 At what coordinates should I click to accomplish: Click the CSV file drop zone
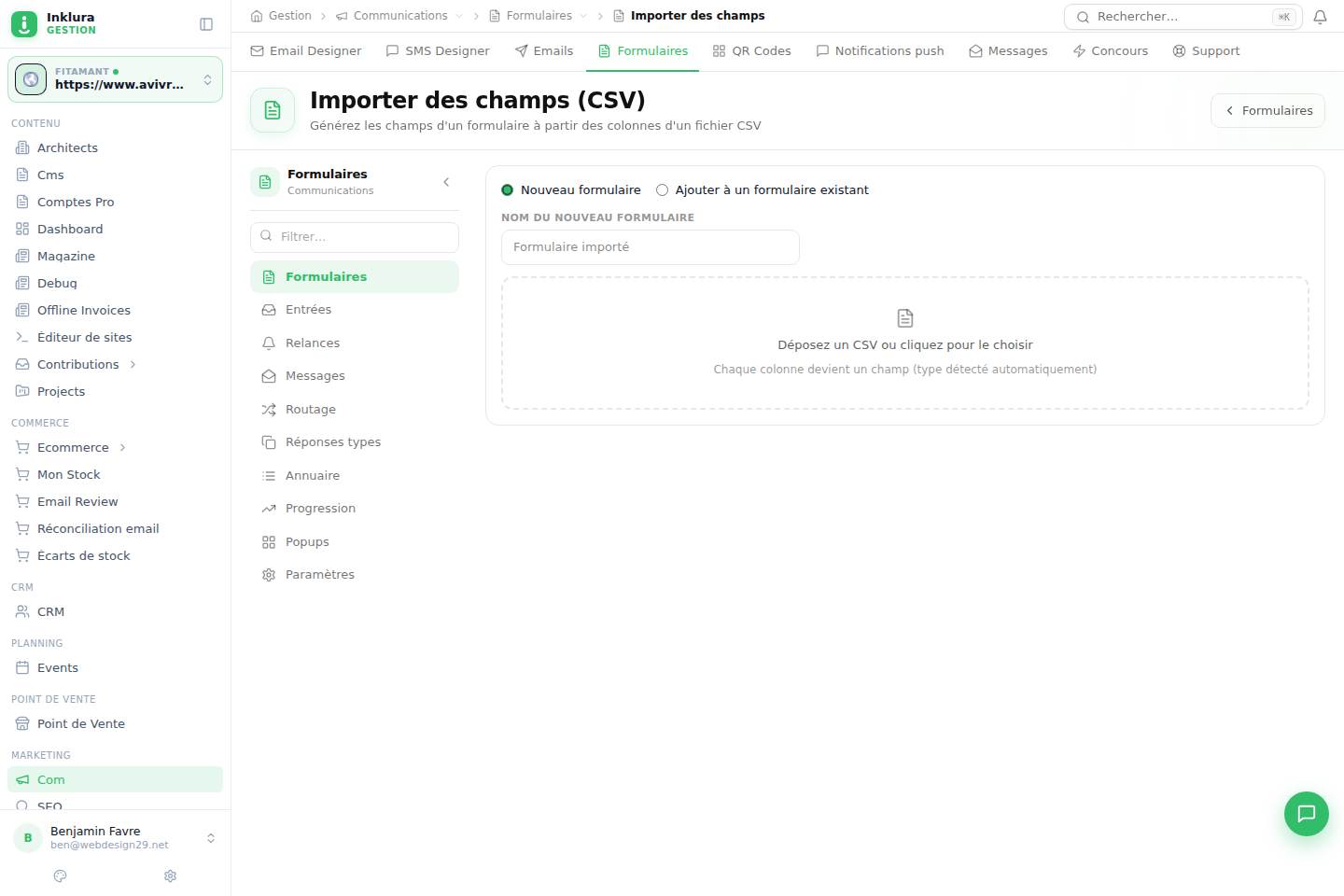point(904,343)
